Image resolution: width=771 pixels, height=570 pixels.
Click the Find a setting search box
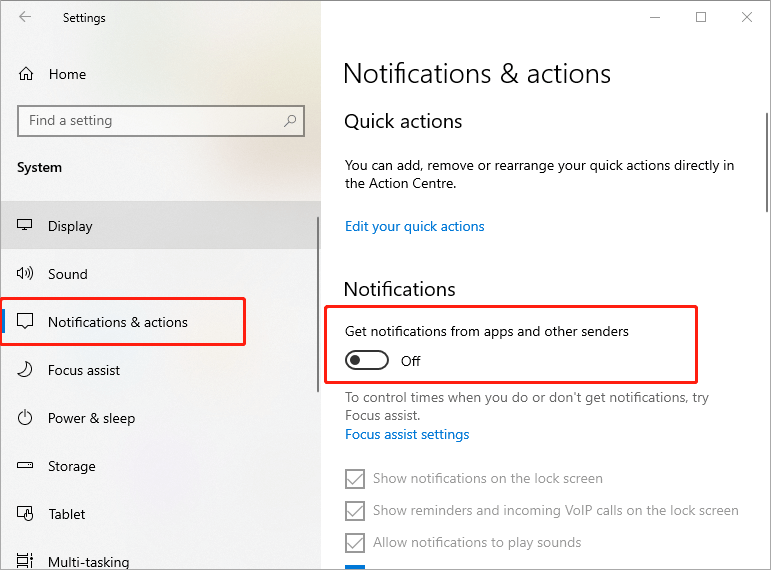(150, 121)
